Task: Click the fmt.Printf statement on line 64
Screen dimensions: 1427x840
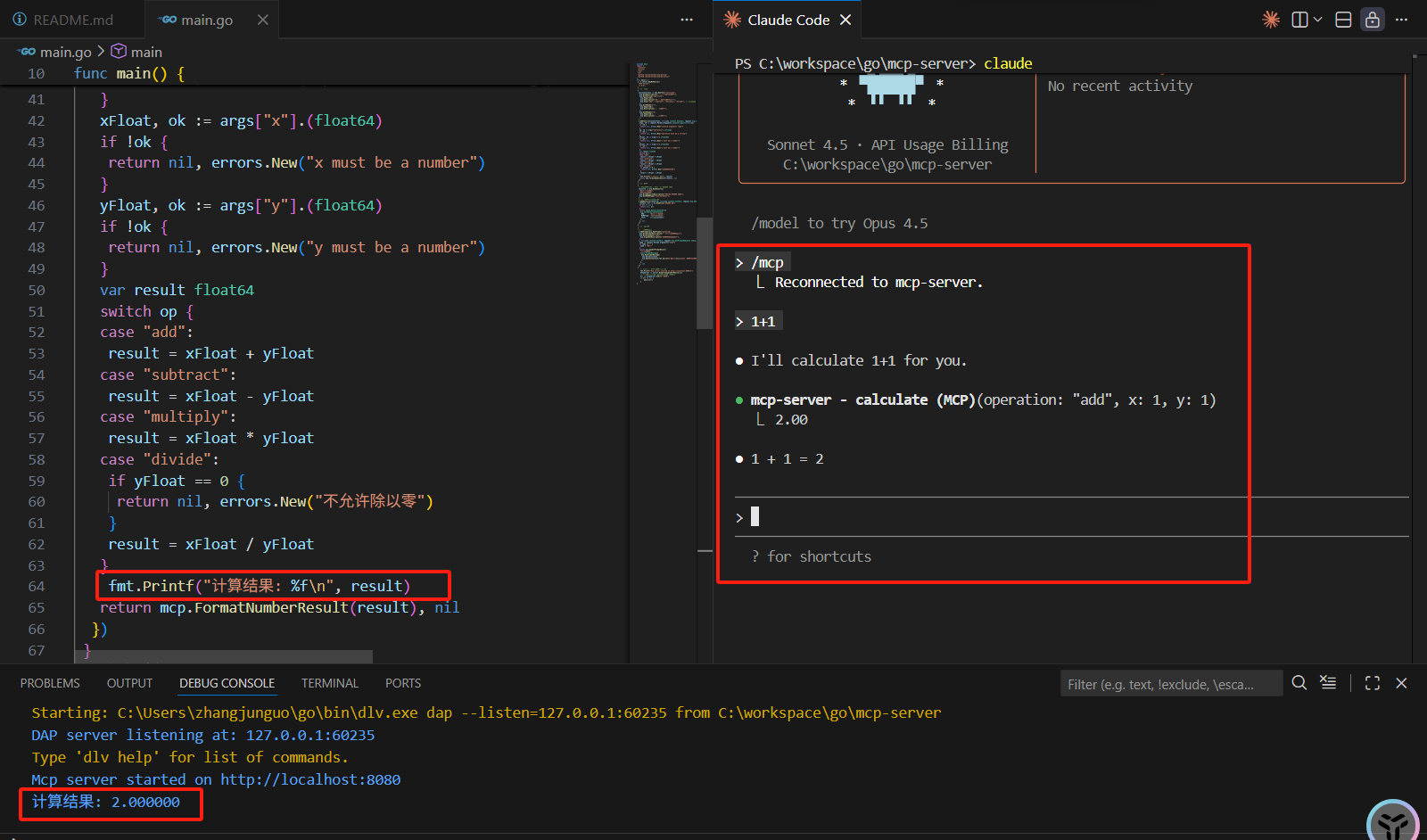Action: pos(260,586)
